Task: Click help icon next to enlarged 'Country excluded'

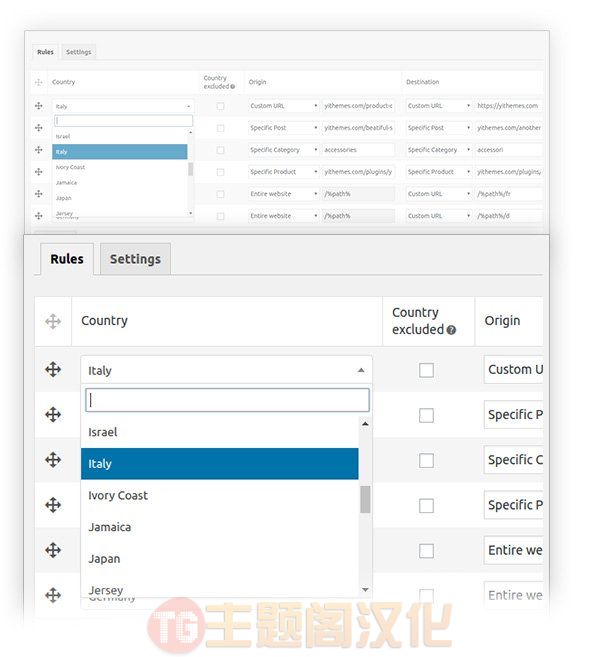Action: coord(451,330)
